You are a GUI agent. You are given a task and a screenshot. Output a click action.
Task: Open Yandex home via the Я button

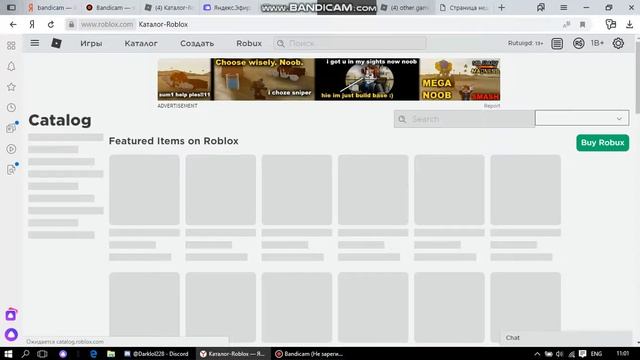point(32,24)
